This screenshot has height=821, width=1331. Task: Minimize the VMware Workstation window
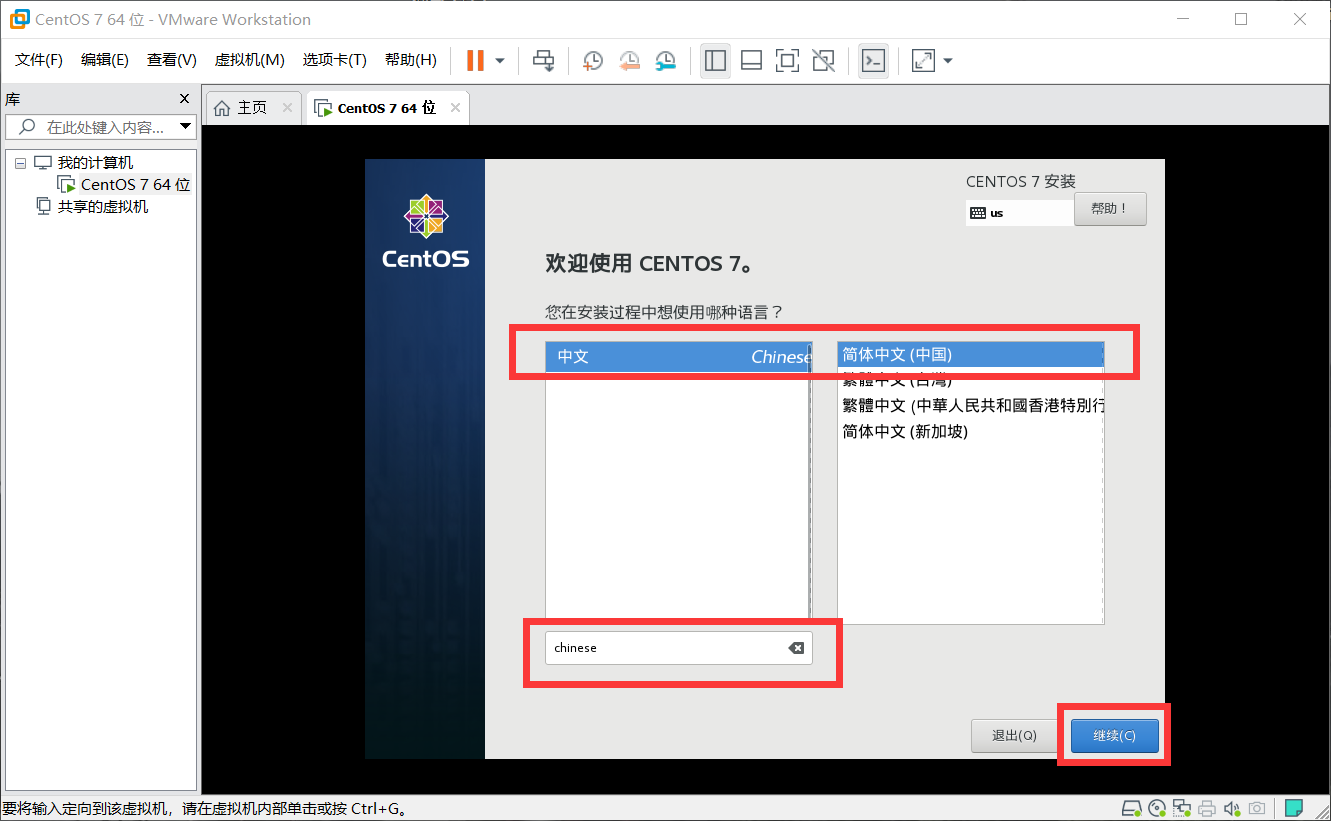(x=1183, y=19)
